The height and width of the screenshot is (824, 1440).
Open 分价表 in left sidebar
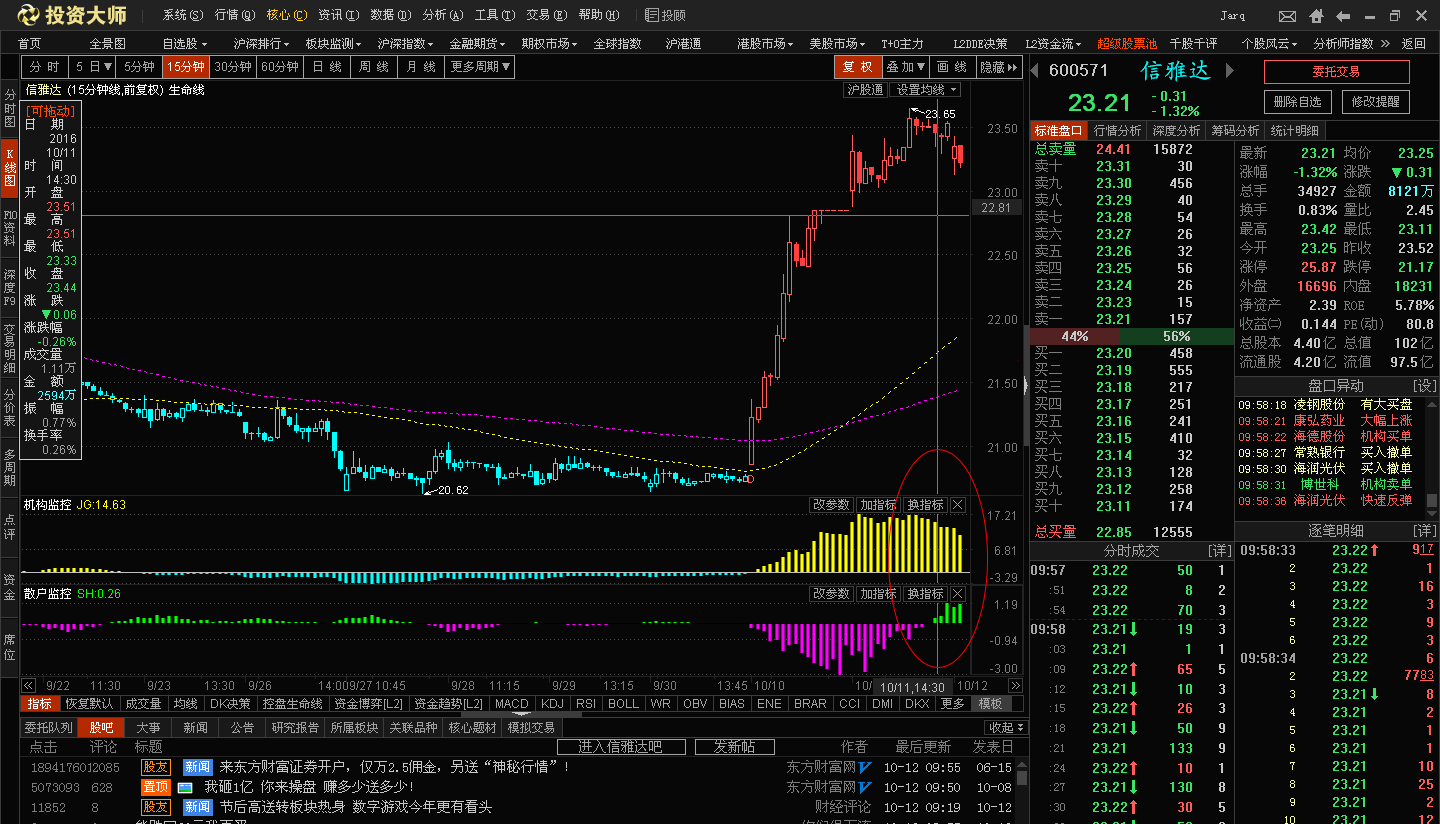[x=10, y=408]
